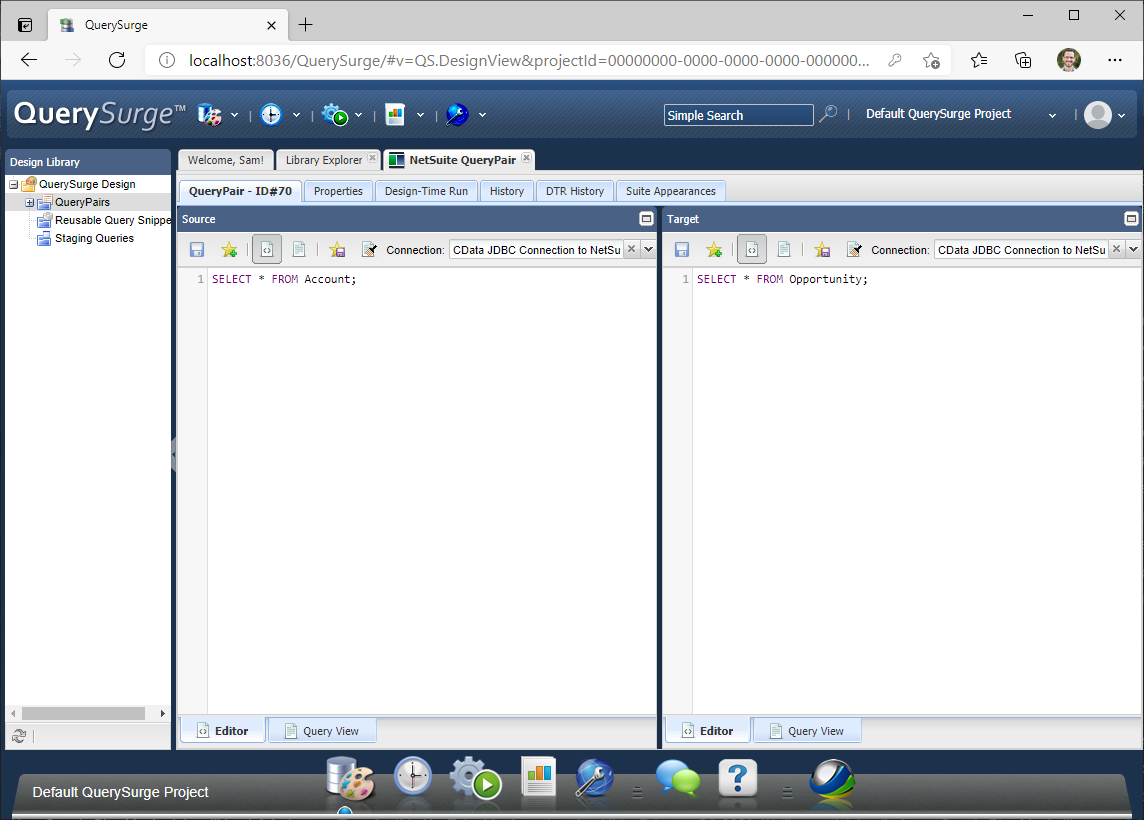Toggle the Source editor mode button in toolbar
Image resolution: width=1144 pixels, height=820 pixels.
tap(267, 250)
